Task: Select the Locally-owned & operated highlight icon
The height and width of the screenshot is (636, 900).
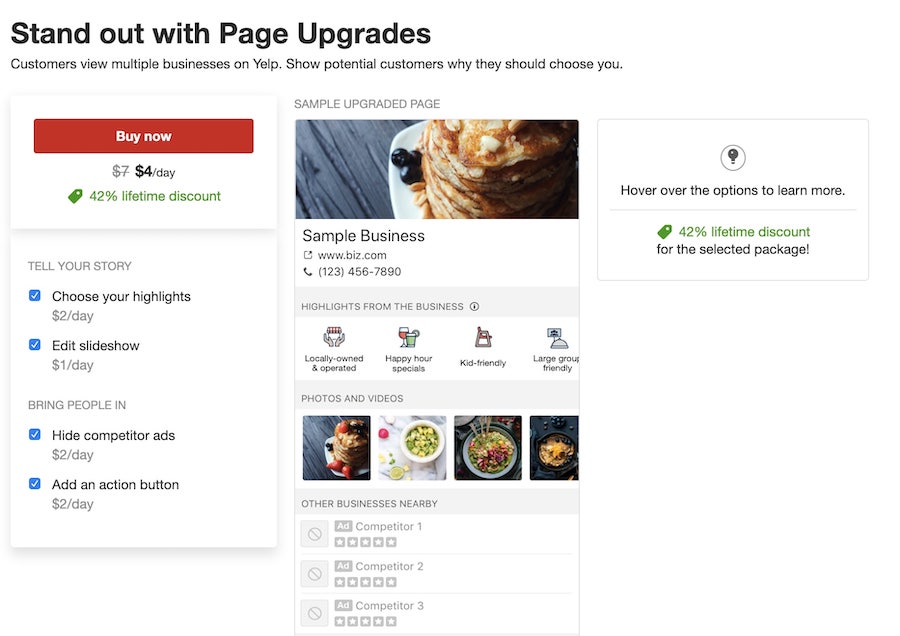Action: tap(334, 337)
